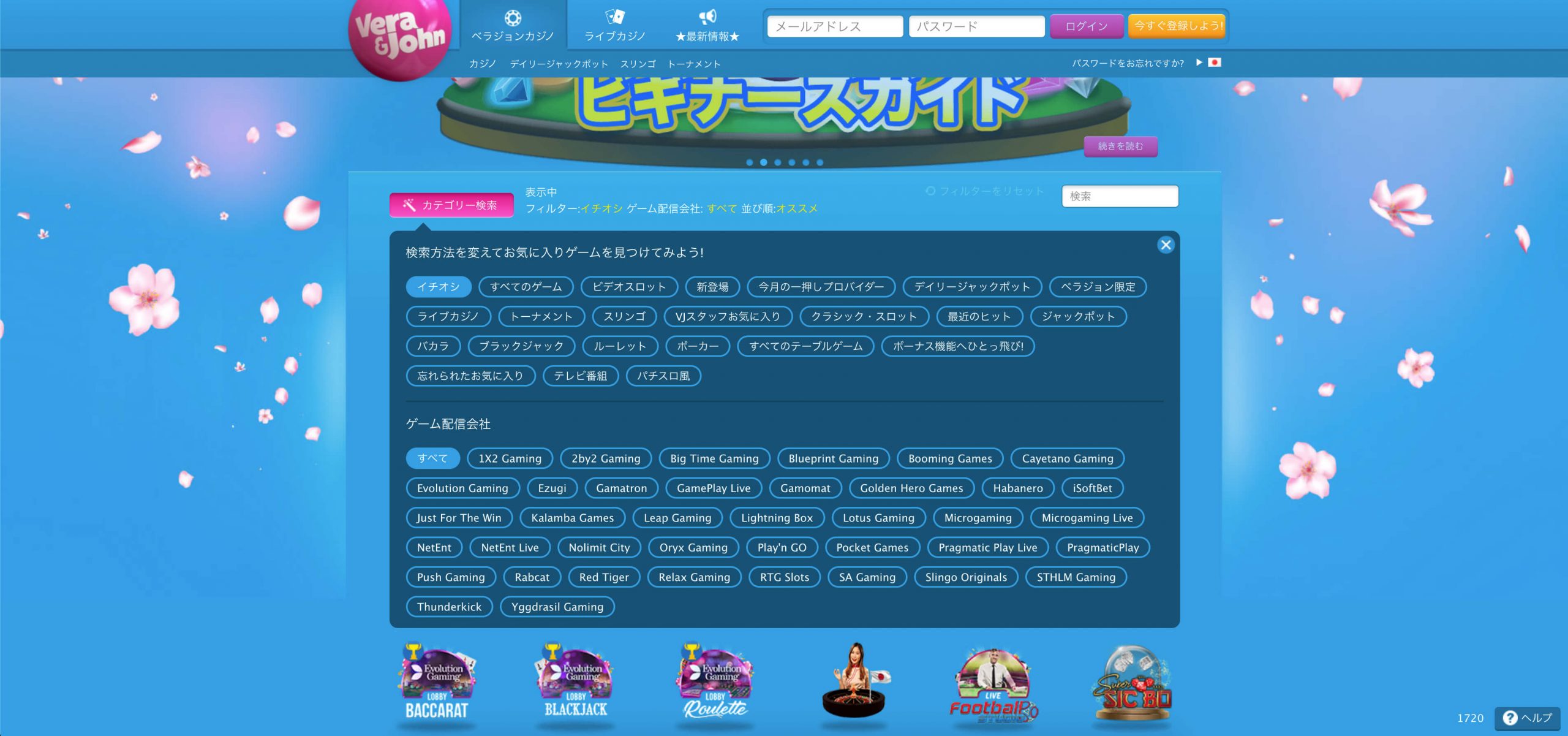
Task: Select the ベラジョン限定 category filter
Action: pyautogui.click(x=1098, y=287)
